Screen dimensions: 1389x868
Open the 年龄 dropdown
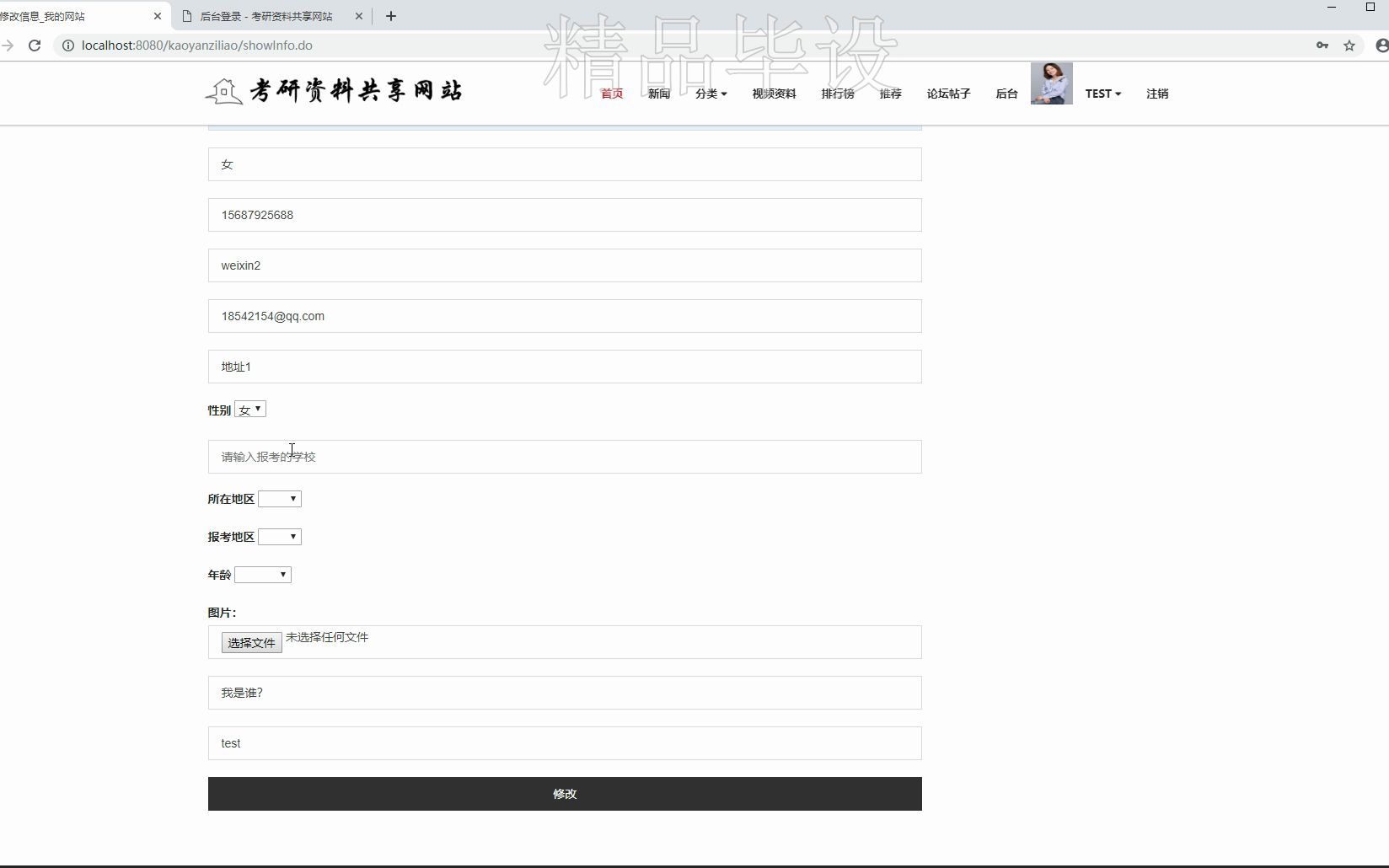[x=263, y=575]
